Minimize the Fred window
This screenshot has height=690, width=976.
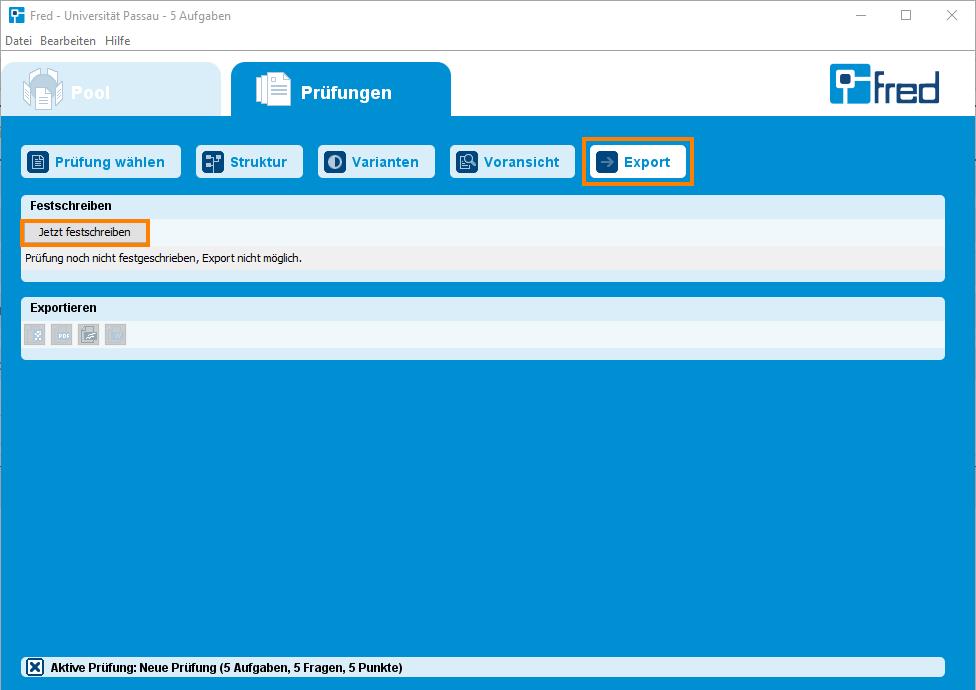pyautogui.click(x=861, y=16)
